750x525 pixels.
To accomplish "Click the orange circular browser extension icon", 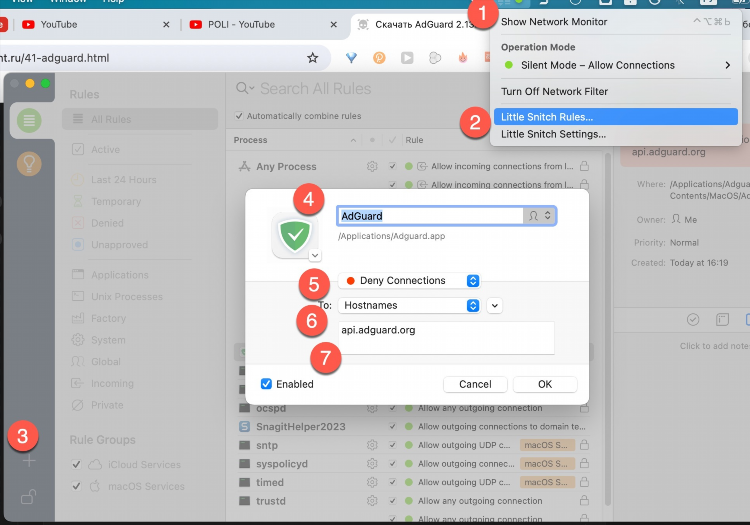I will pos(379,58).
